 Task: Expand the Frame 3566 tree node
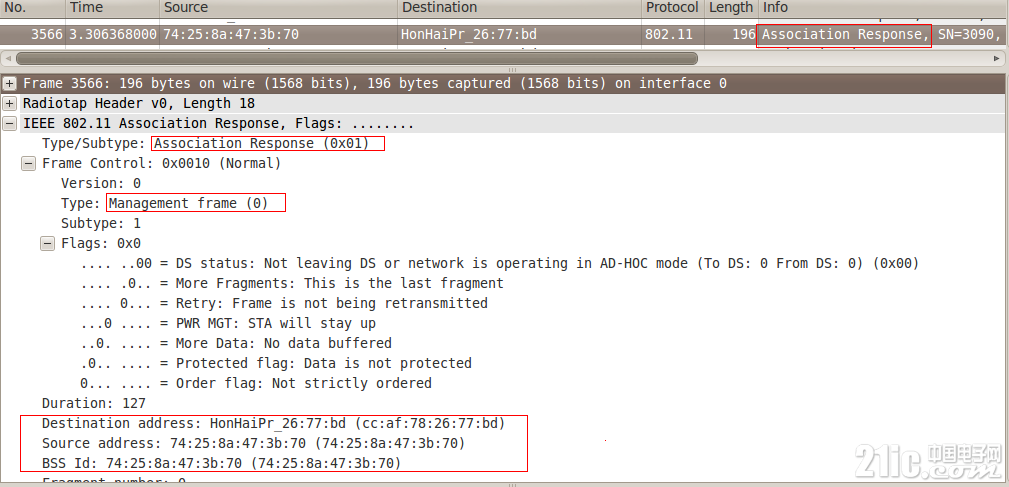(10, 84)
